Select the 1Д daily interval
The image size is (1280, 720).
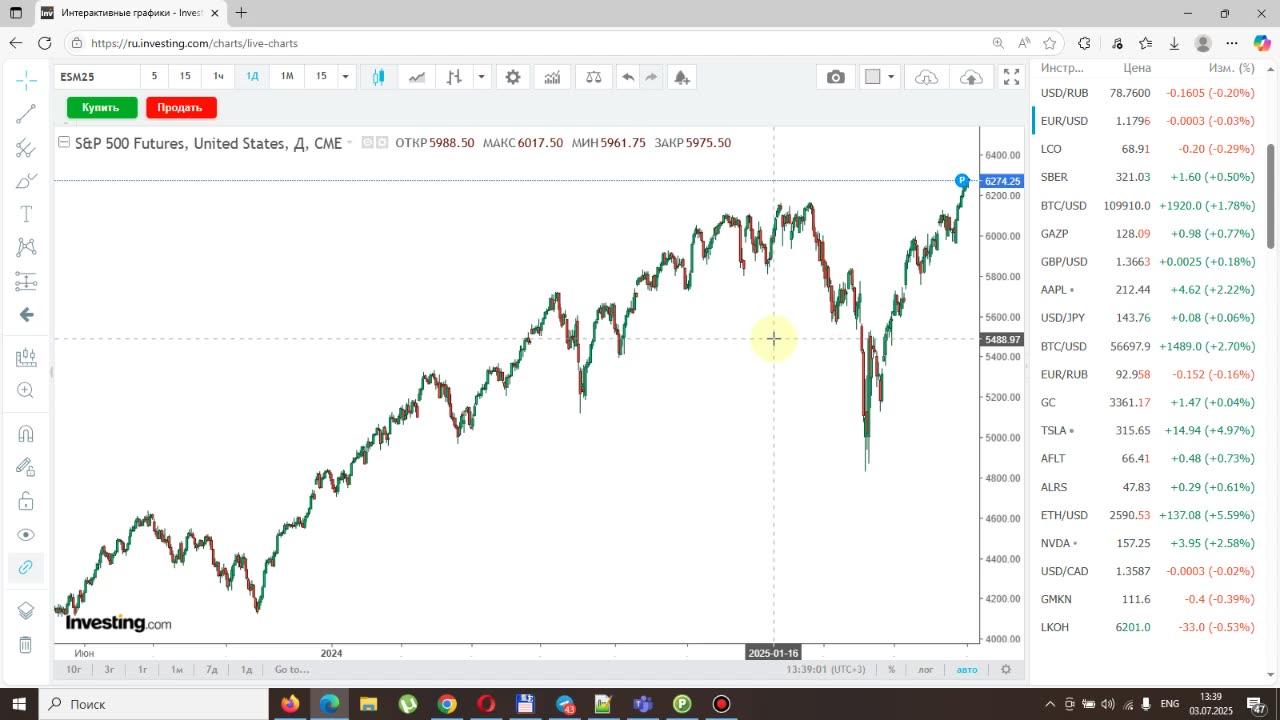point(253,76)
